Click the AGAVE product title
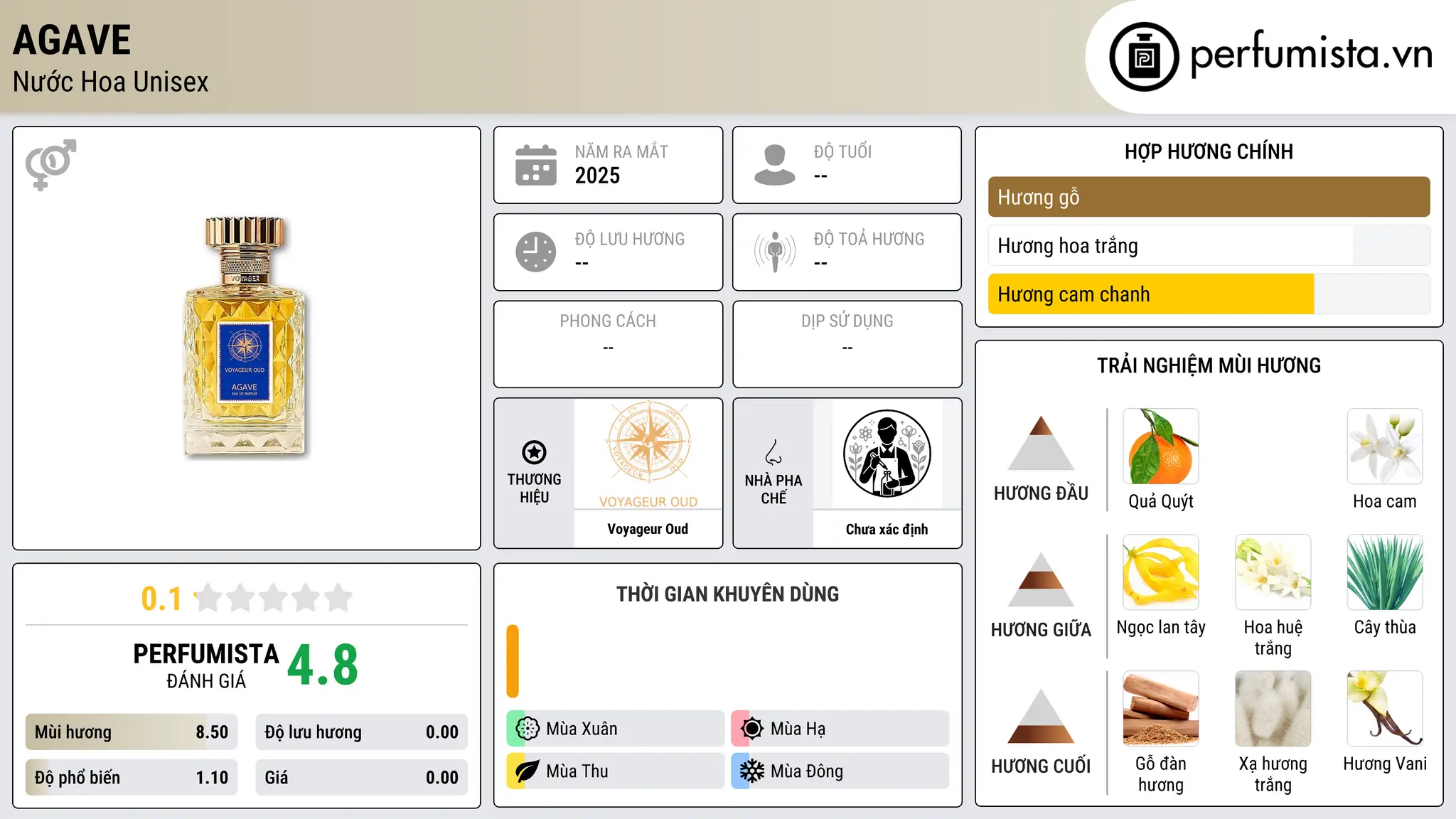The image size is (1456, 819). [72, 41]
